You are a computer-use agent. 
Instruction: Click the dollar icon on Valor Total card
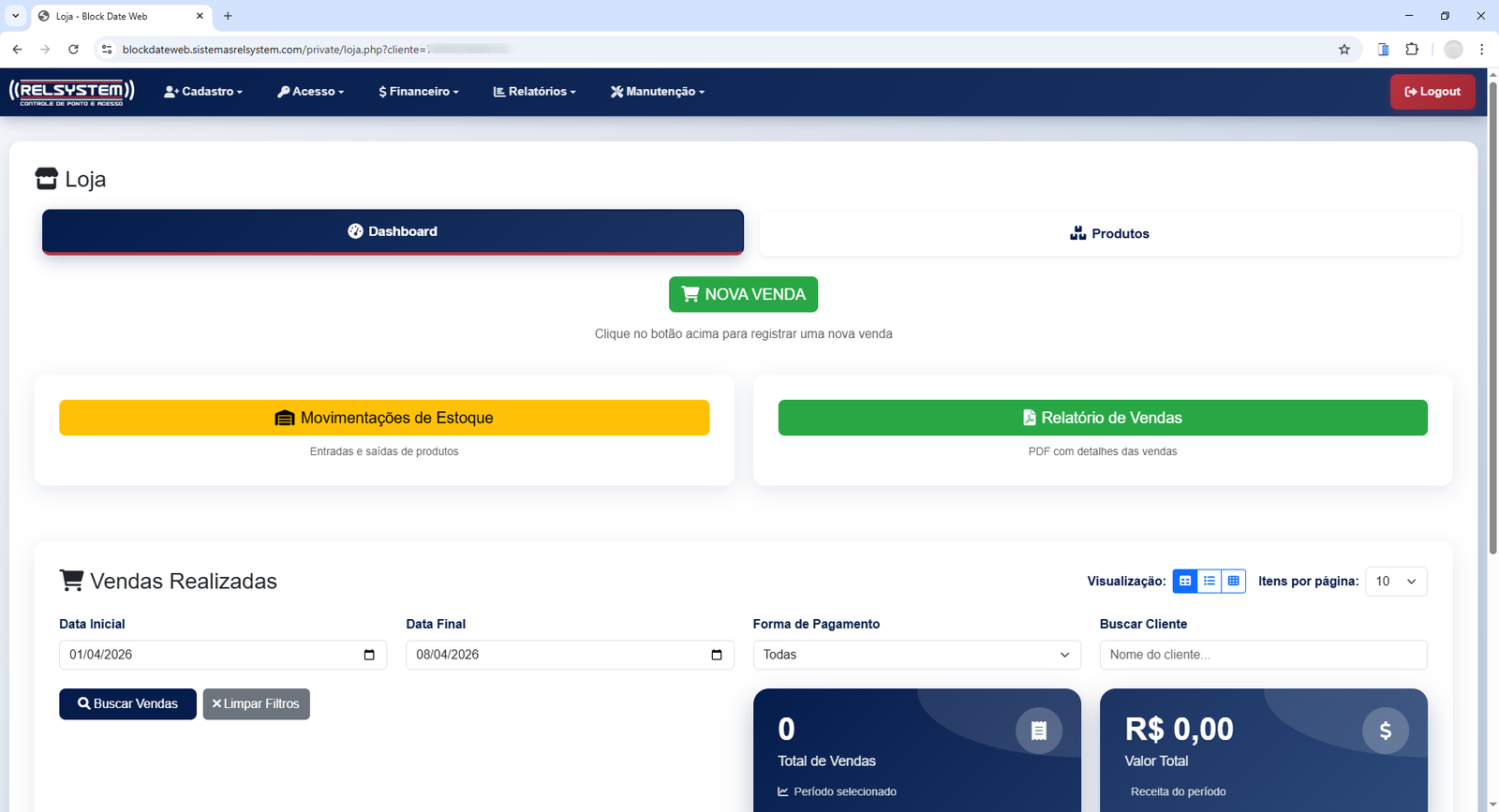point(1385,731)
